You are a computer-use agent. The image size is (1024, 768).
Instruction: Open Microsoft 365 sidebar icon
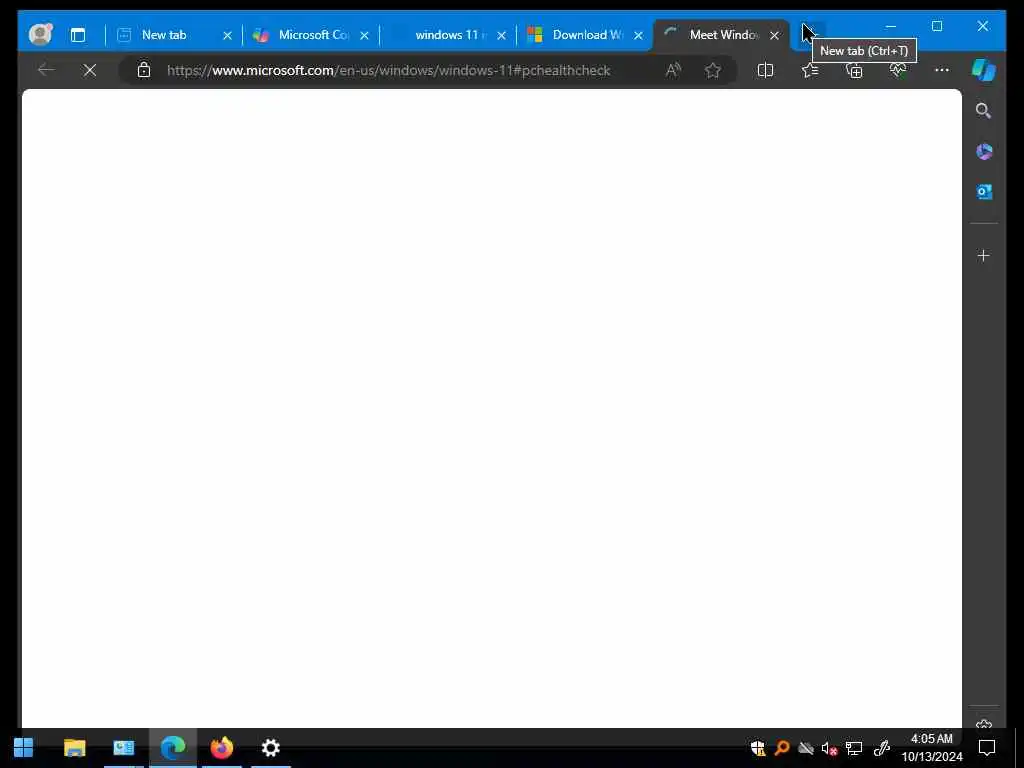pos(984,152)
